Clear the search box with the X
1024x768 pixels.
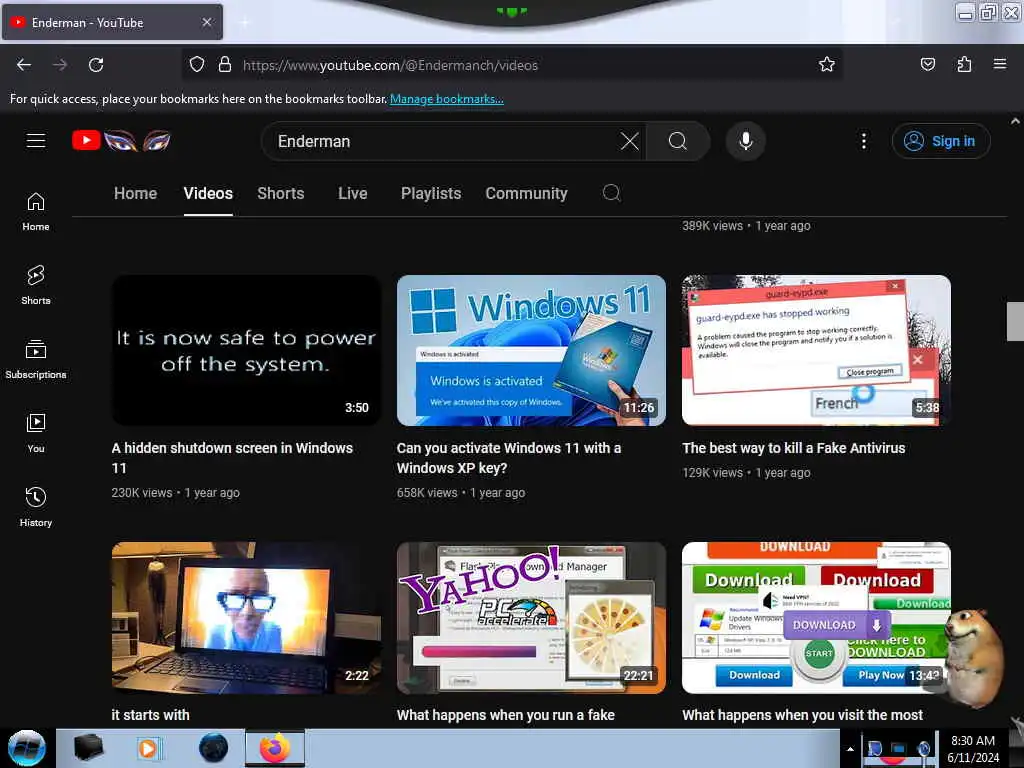coord(630,141)
